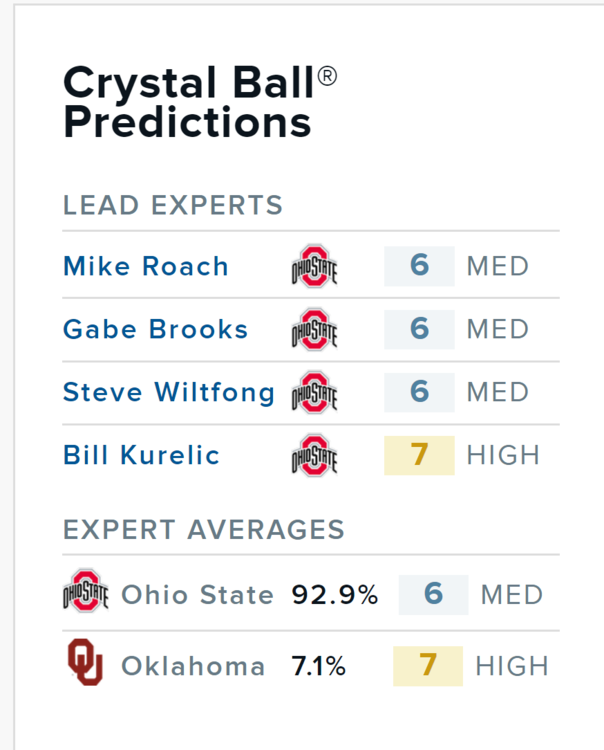The height and width of the screenshot is (750, 604).
Task: Open Gabe Brooks' expert profile
Action: pyautogui.click(x=156, y=329)
